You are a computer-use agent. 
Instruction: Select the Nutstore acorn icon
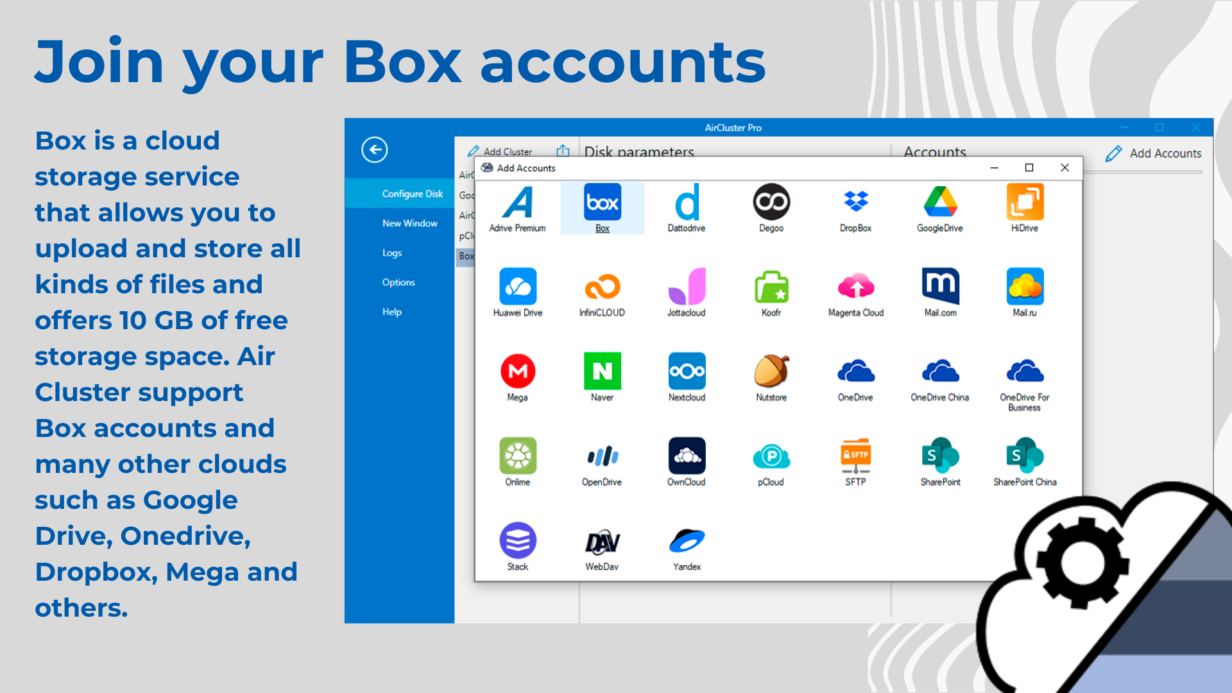click(771, 371)
